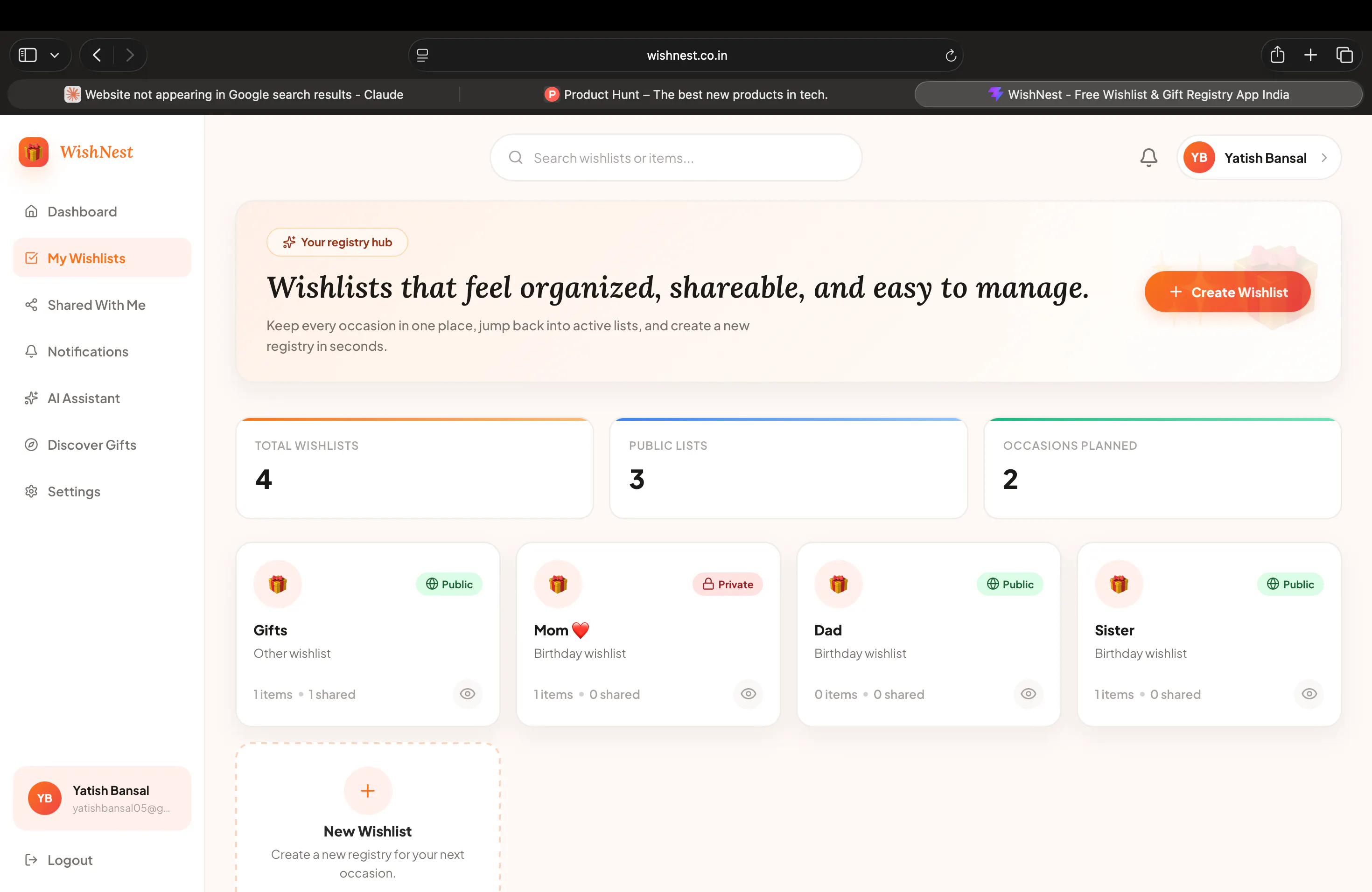
Task: Open the Dashboard menu item
Action: pyautogui.click(x=102, y=211)
